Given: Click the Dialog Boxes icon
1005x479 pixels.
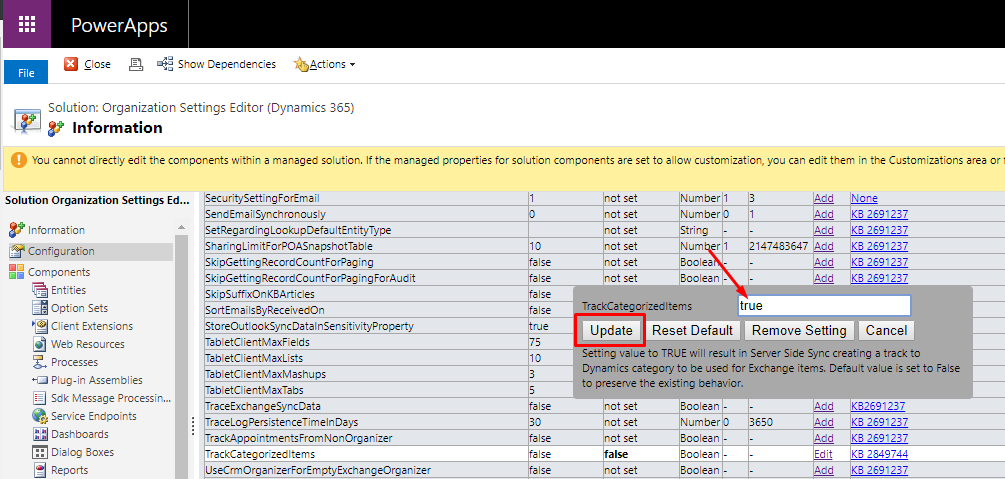Looking at the screenshot, I should click(x=40, y=451).
